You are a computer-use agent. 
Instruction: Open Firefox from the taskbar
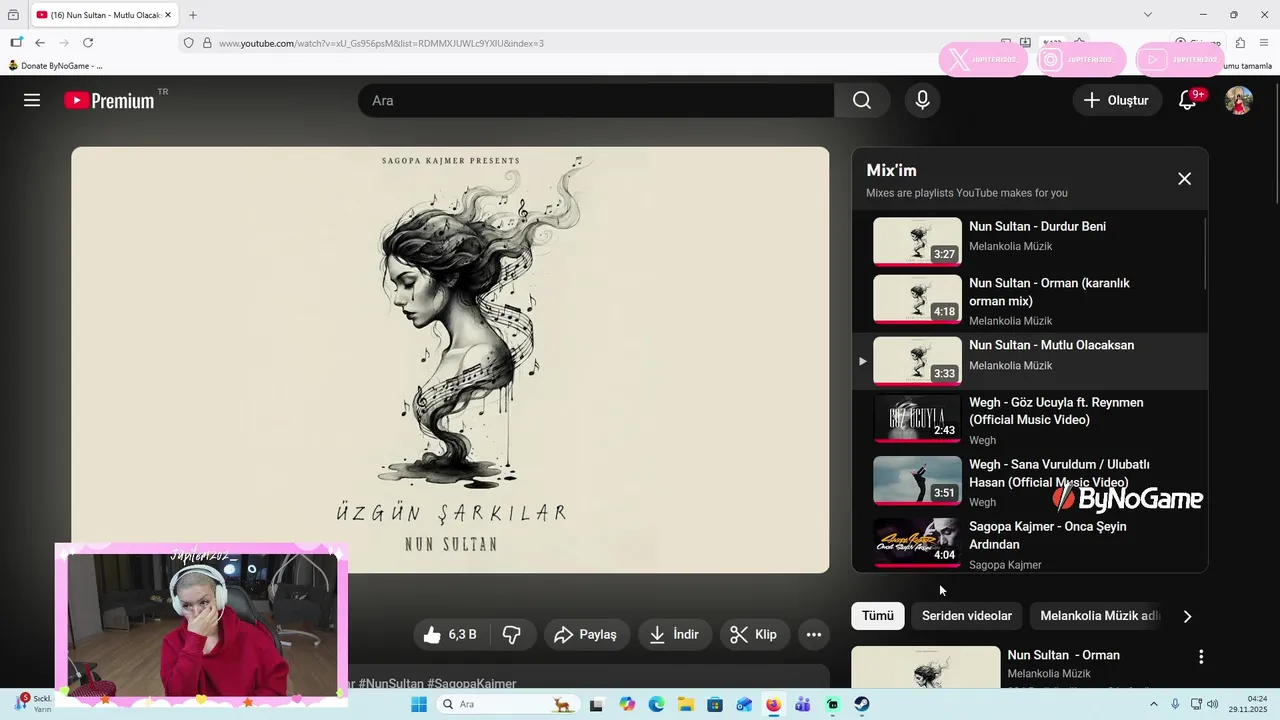pyautogui.click(x=773, y=704)
